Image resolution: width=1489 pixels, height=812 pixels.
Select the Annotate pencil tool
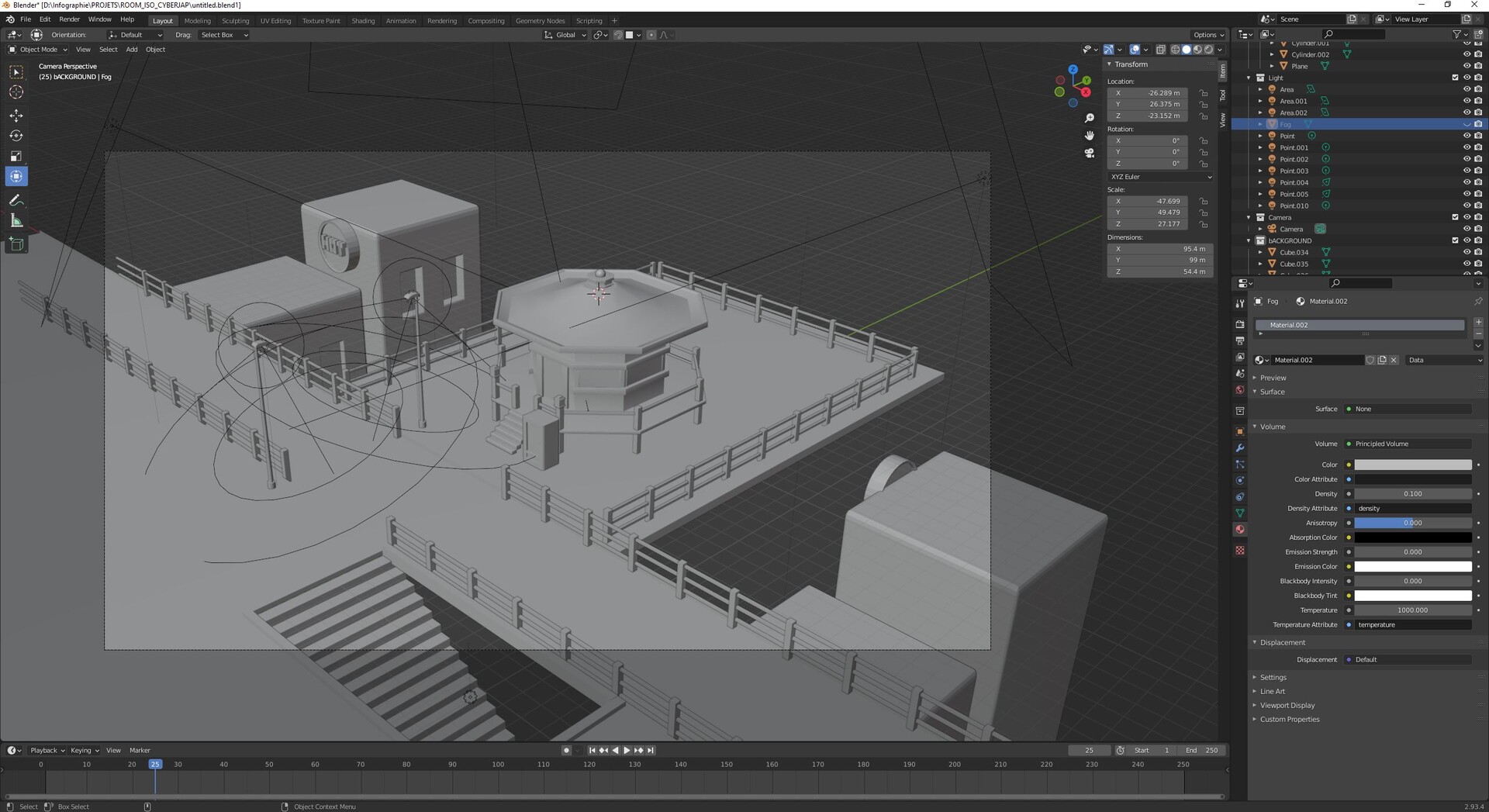click(x=16, y=201)
